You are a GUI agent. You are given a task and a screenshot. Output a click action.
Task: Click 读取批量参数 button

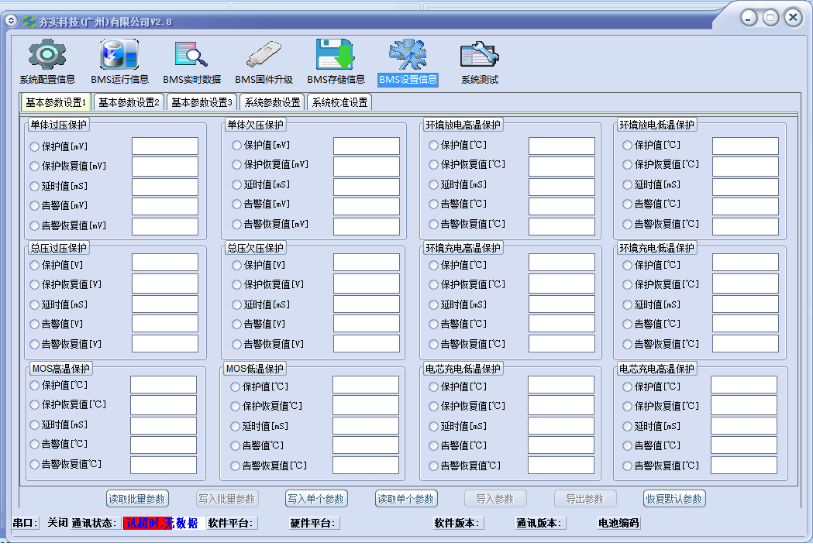click(x=137, y=498)
